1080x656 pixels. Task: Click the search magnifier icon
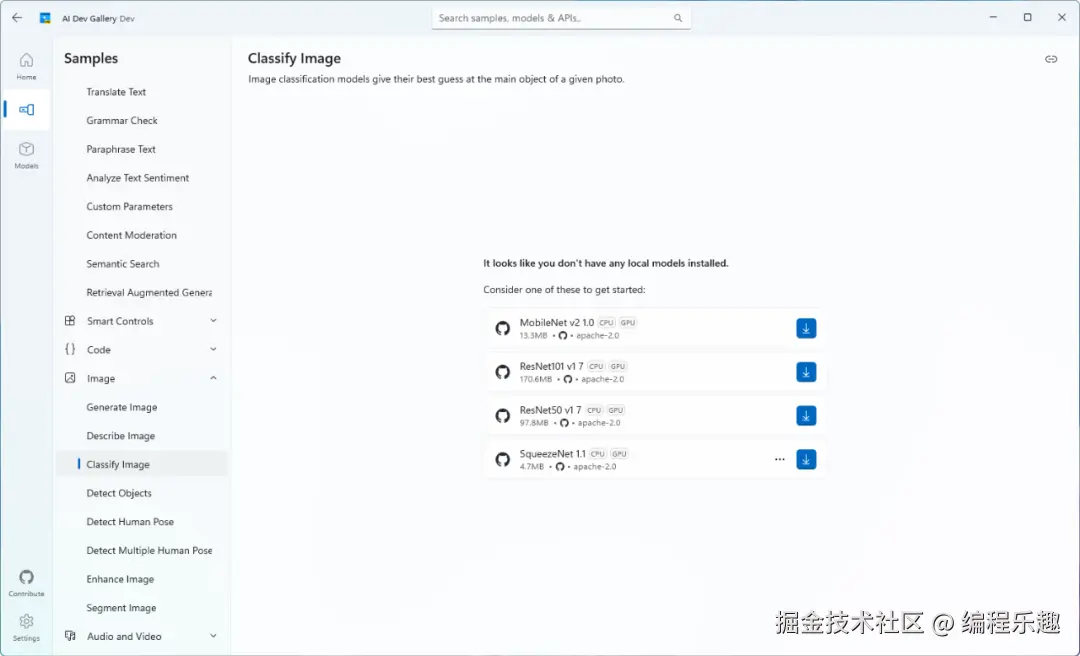point(678,18)
